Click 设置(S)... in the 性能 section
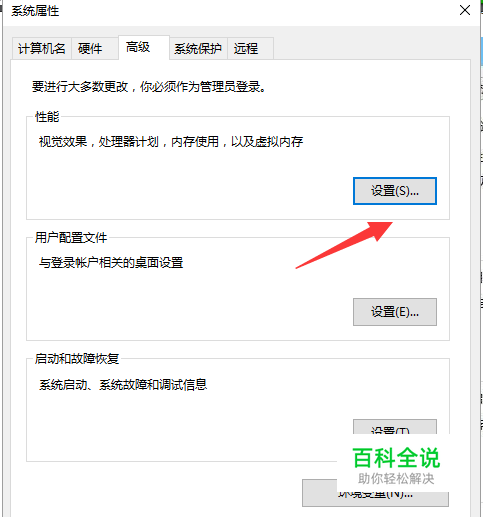The height and width of the screenshot is (517, 483). pos(395,191)
